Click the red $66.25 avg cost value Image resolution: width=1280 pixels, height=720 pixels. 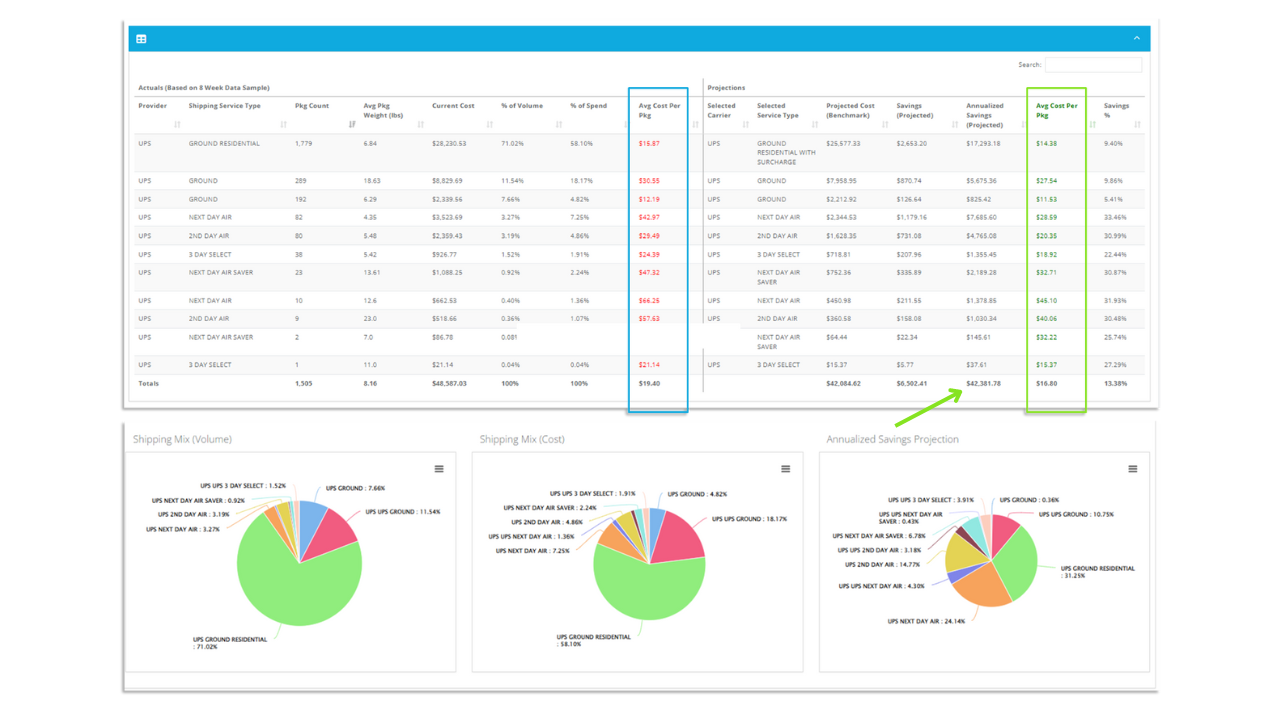tap(649, 301)
